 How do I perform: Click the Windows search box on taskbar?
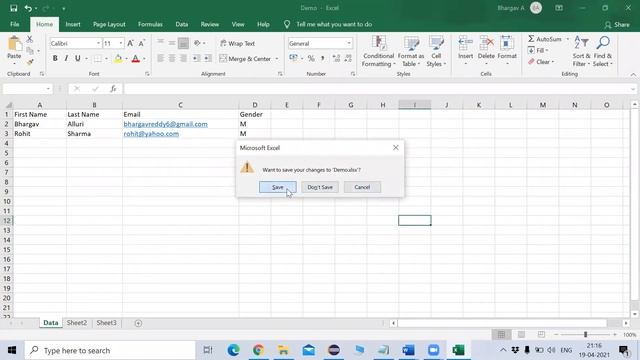coord(110,350)
